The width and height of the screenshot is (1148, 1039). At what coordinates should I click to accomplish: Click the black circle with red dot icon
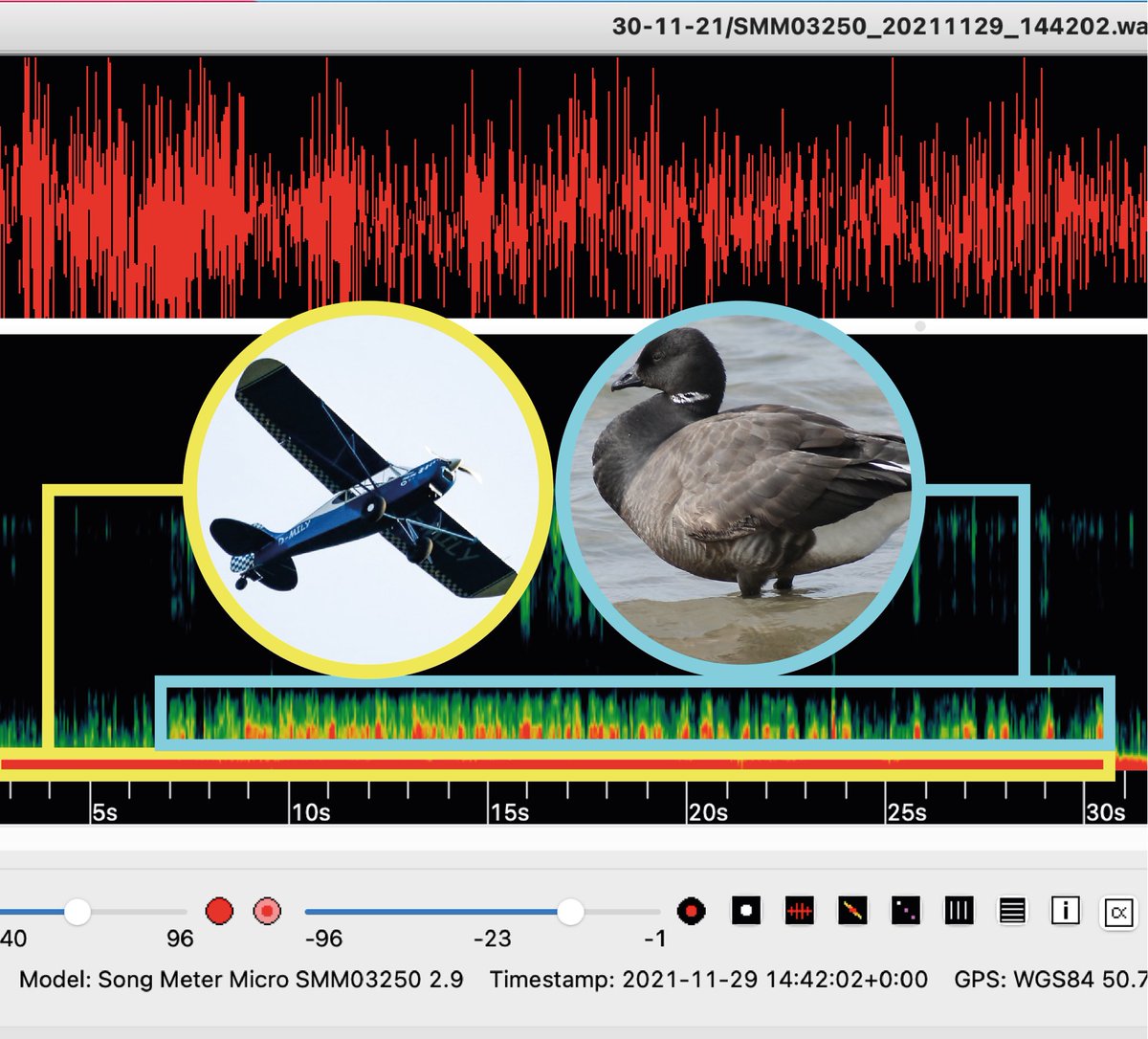tap(691, 911)
